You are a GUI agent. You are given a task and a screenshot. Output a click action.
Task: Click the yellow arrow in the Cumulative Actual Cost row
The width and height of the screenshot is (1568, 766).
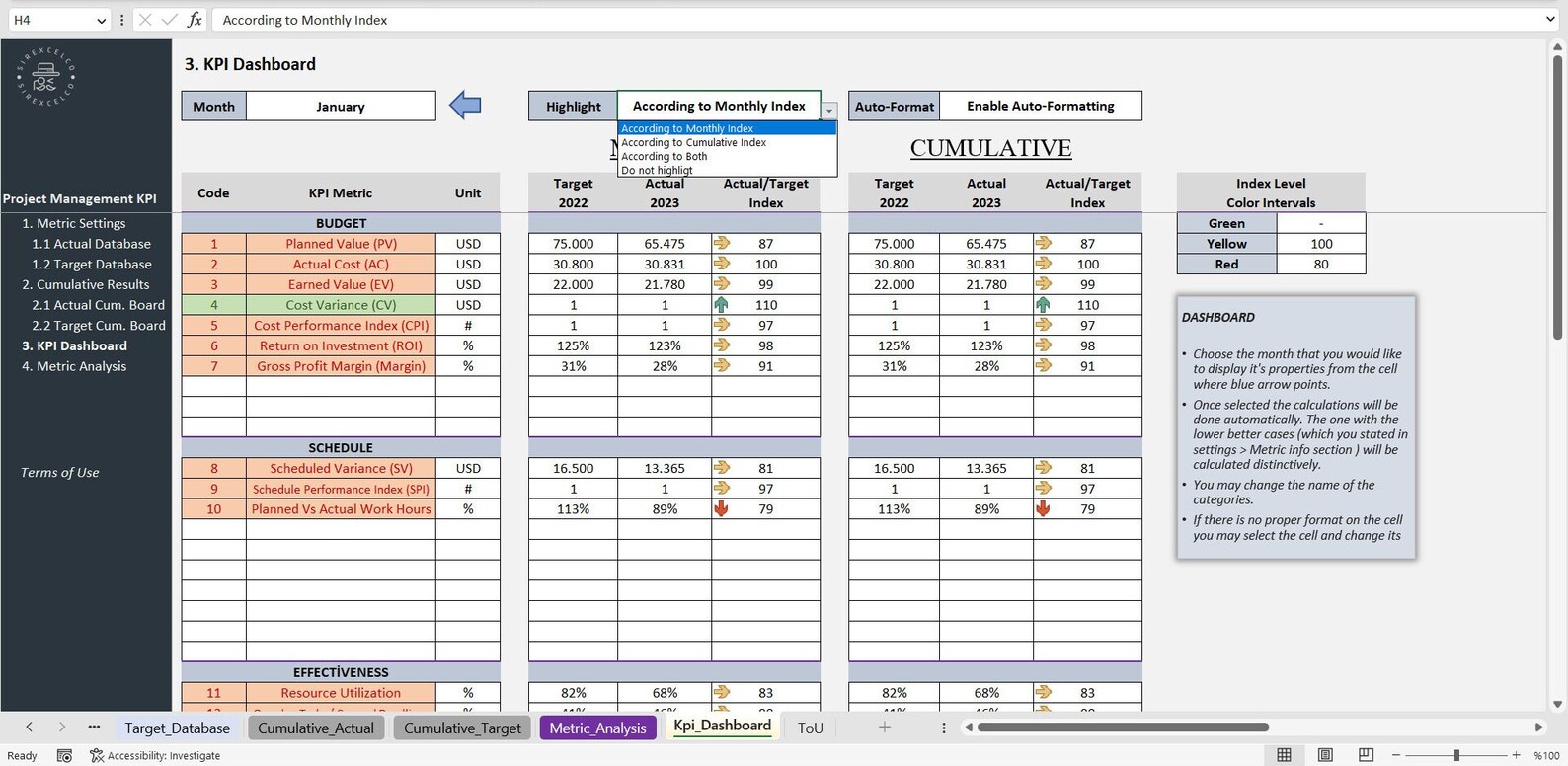tap(1044, 264)
